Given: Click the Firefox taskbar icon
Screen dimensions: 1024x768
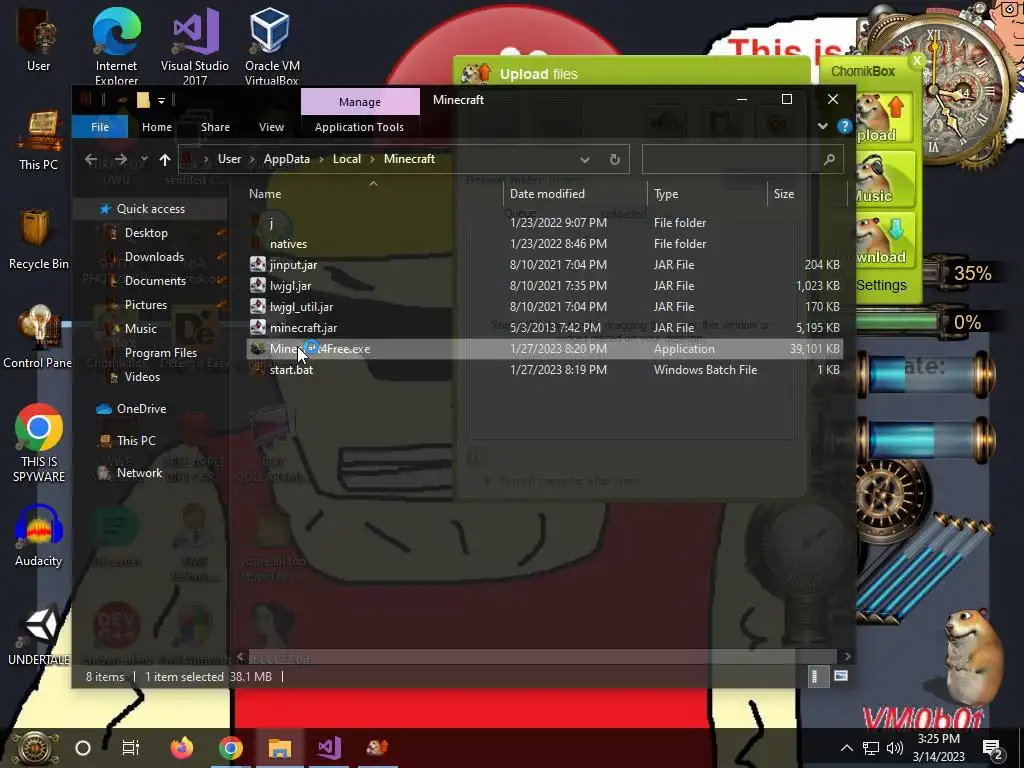Looking at the screenshot, I should click(x=182, y=748).
